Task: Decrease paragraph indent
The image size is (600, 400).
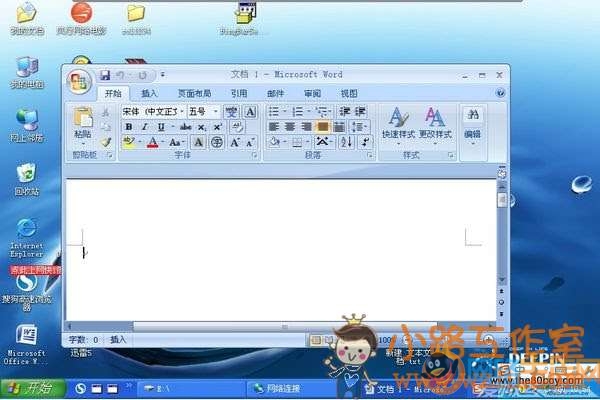Action: (345, 111)
